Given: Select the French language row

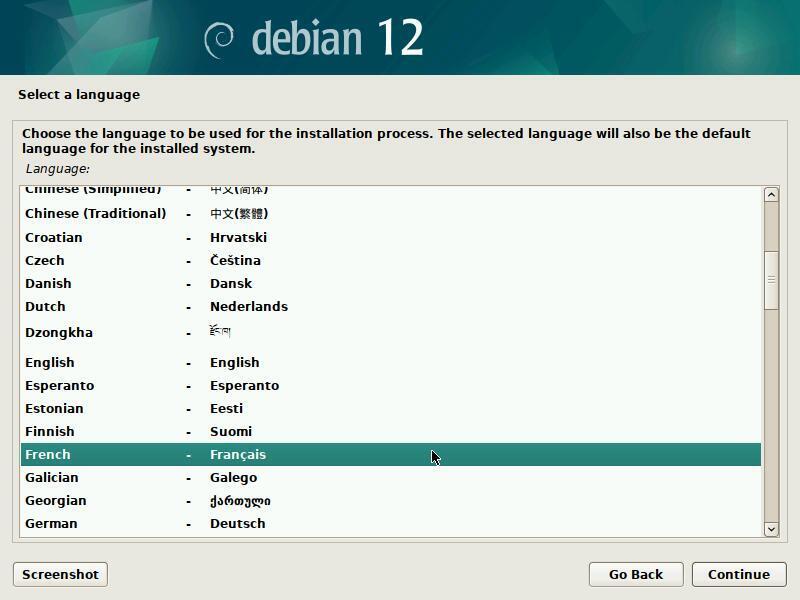Looking at the screenshot, I should point(48,454).
